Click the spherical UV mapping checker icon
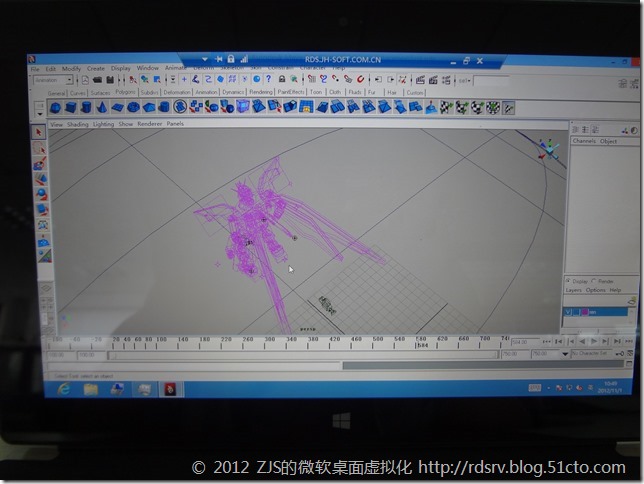 (477, 108)
